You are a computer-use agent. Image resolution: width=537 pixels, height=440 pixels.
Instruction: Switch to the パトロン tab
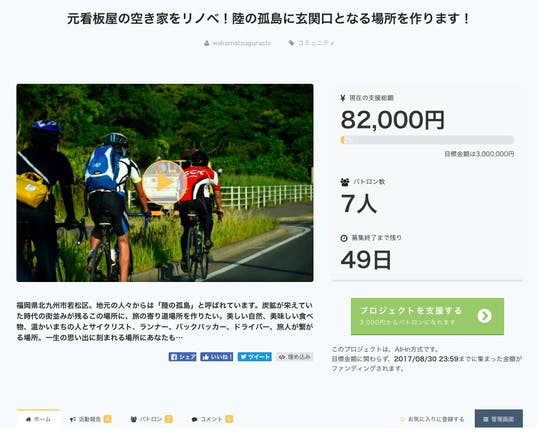pyautogui.click(x=151, y=419)
